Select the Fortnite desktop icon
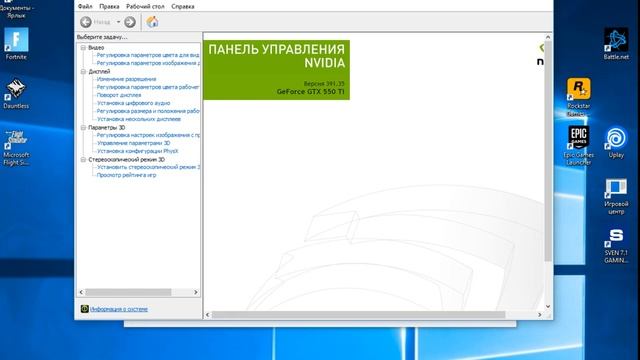The height and width of the screenshot is (360, 640). click(16, 44)
